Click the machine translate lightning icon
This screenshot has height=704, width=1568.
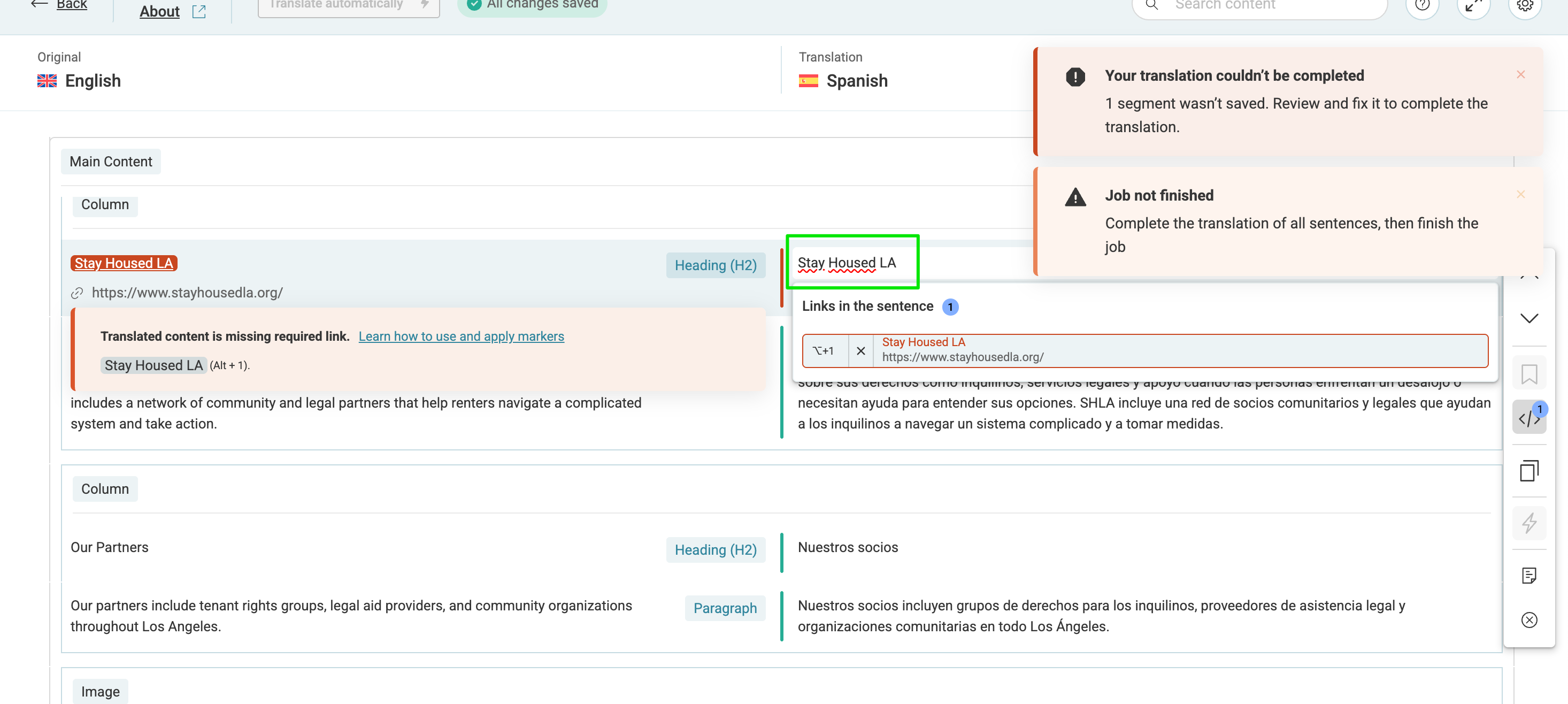point(1528,523)
